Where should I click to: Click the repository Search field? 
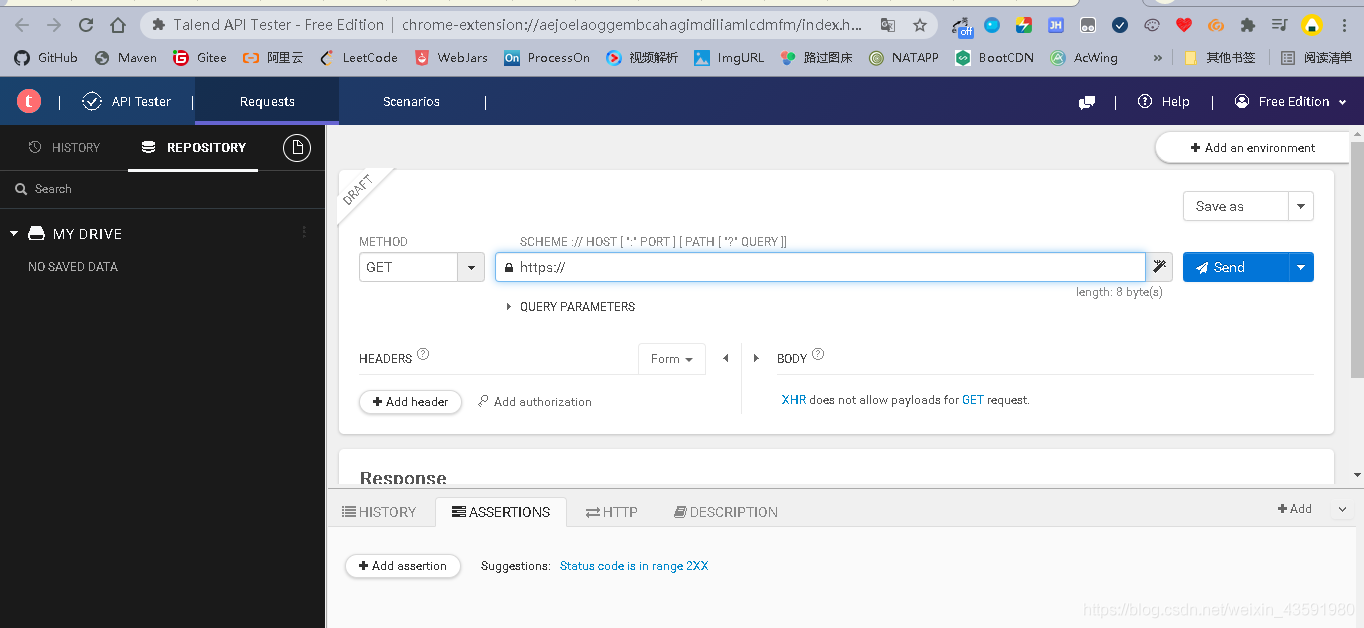point(163,189)
